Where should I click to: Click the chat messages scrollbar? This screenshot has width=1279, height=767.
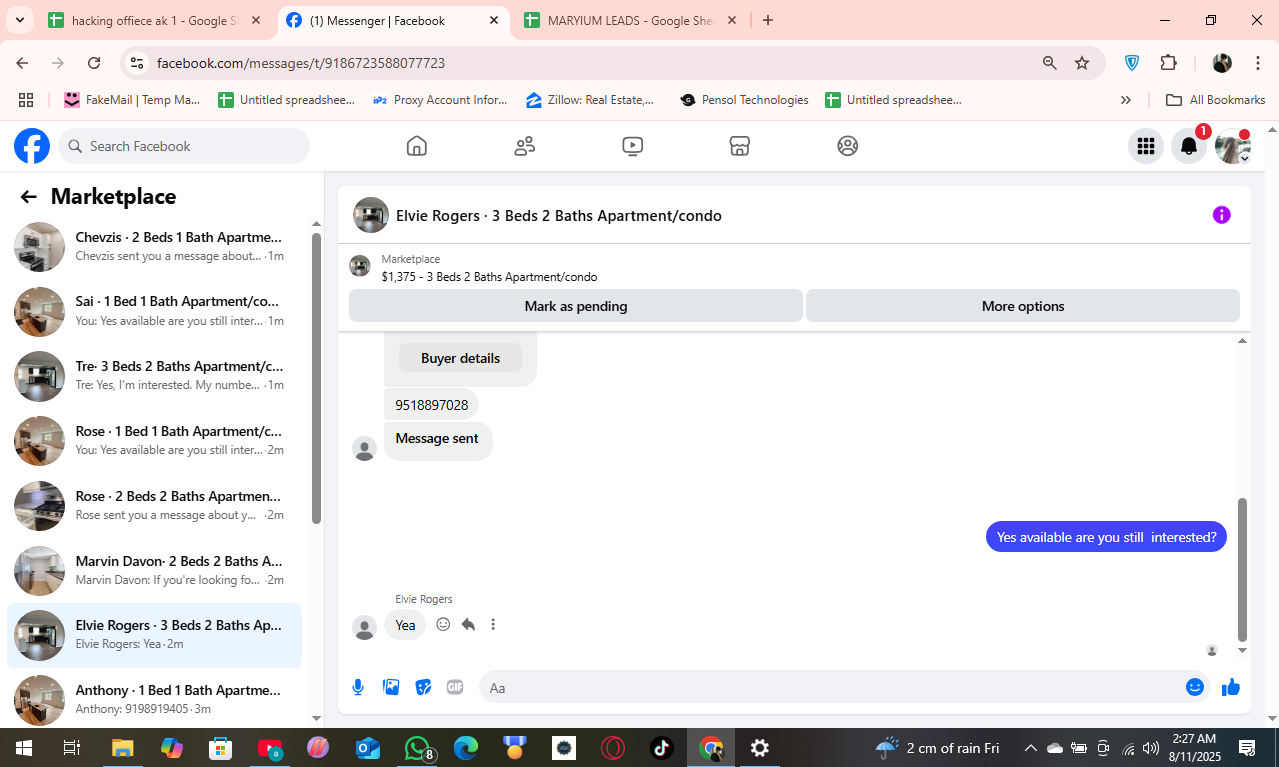tap(1243, 569)
